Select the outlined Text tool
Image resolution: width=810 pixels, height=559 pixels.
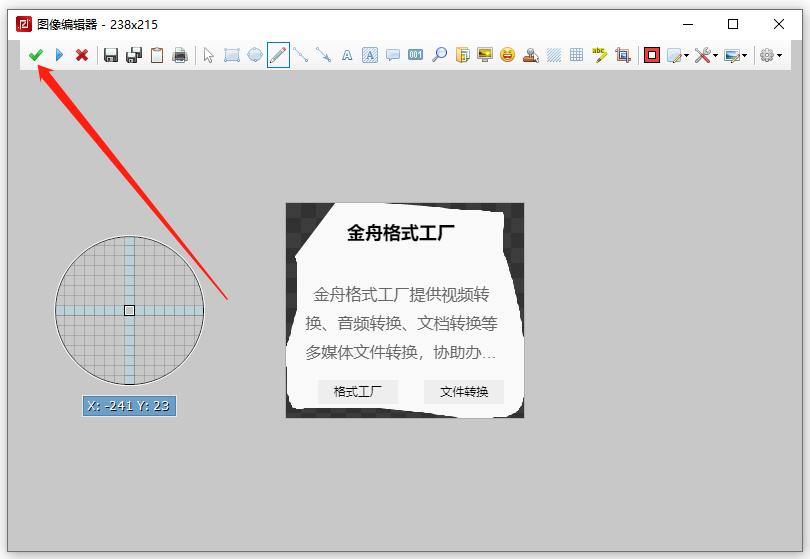pyautogui.click(x=347, y=55)
